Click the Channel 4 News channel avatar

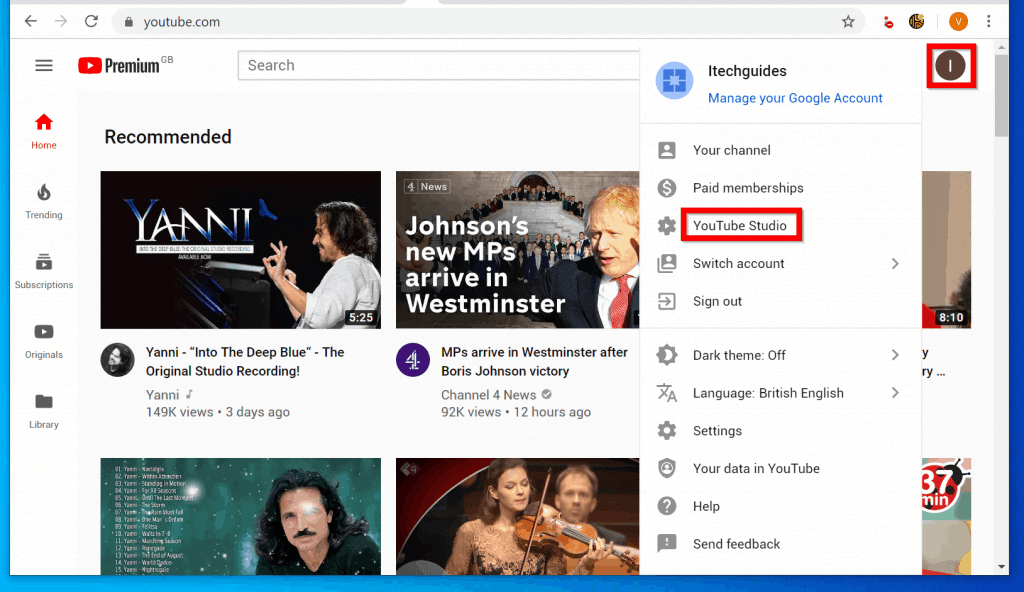(413, 359)
